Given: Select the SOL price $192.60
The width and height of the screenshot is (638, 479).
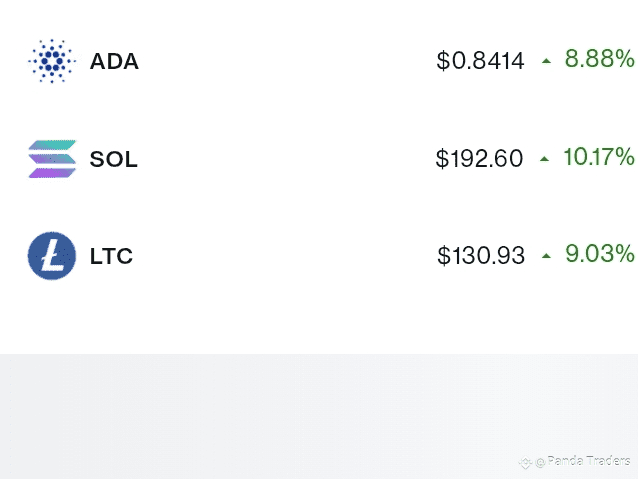Looking at the screenshot, I should pos(479,158).
